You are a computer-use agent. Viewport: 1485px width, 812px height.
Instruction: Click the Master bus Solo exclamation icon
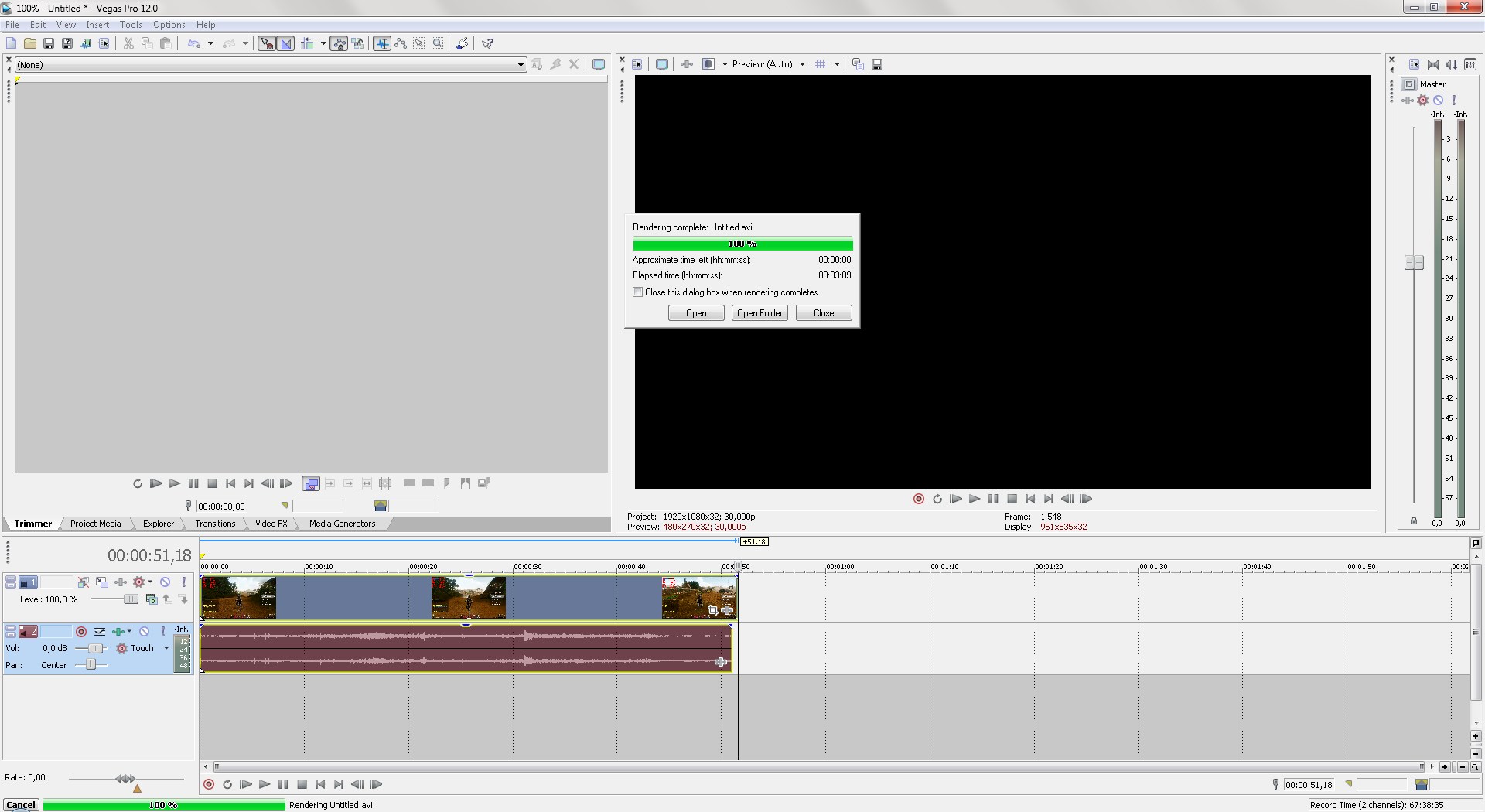click(1454, 100)
